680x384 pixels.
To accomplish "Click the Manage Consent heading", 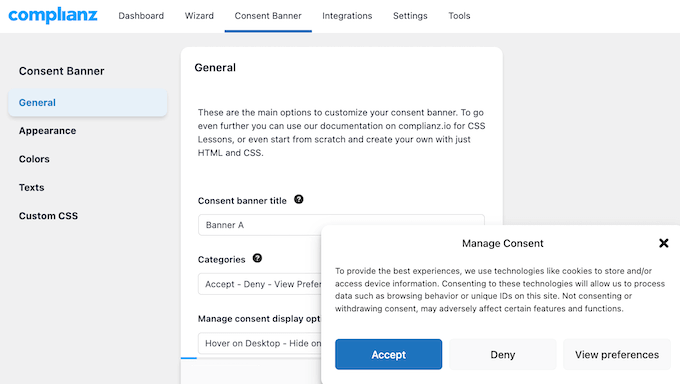I will 503,243.
